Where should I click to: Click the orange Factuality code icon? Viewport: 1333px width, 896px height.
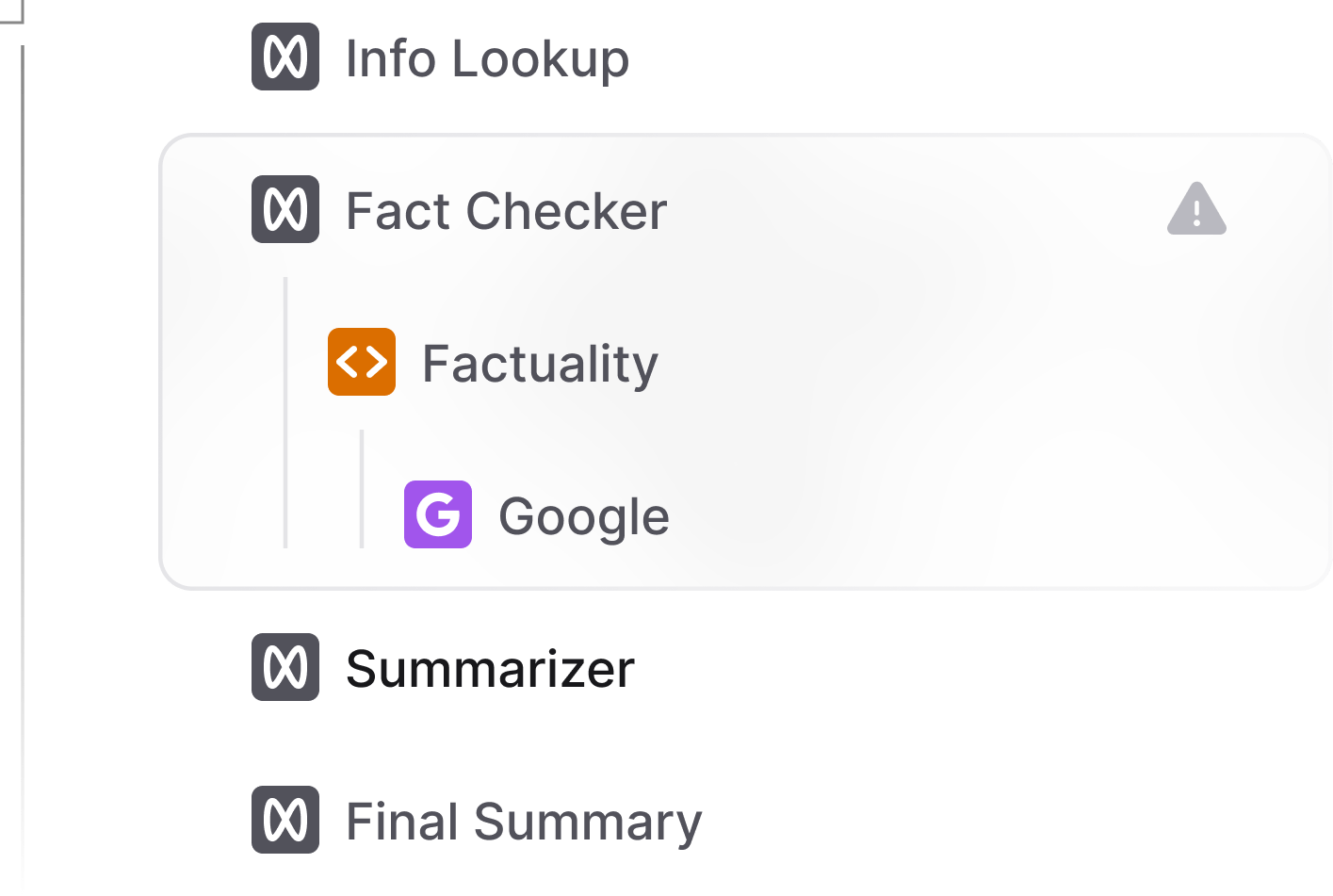click(362, 362)
